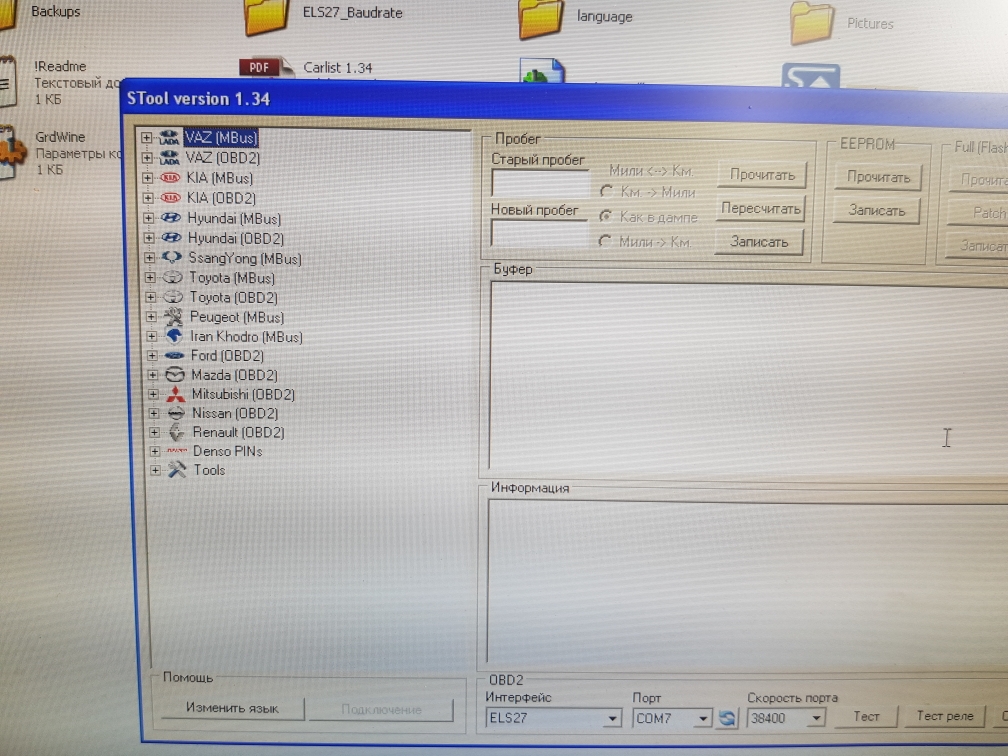This screenshot has width=1008, height=756.
Task: Expand the Toyota (MBus) tree node
Action: 150,278
